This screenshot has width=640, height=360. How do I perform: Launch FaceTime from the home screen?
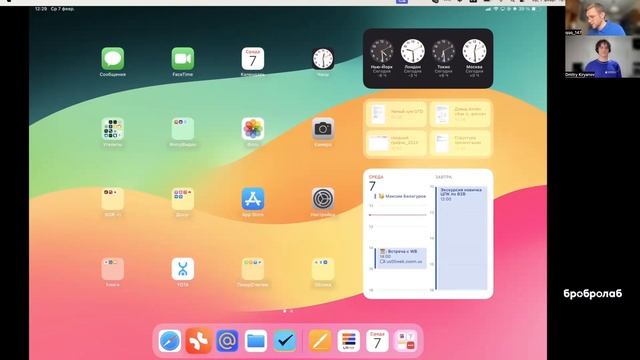tap(182, 59)
